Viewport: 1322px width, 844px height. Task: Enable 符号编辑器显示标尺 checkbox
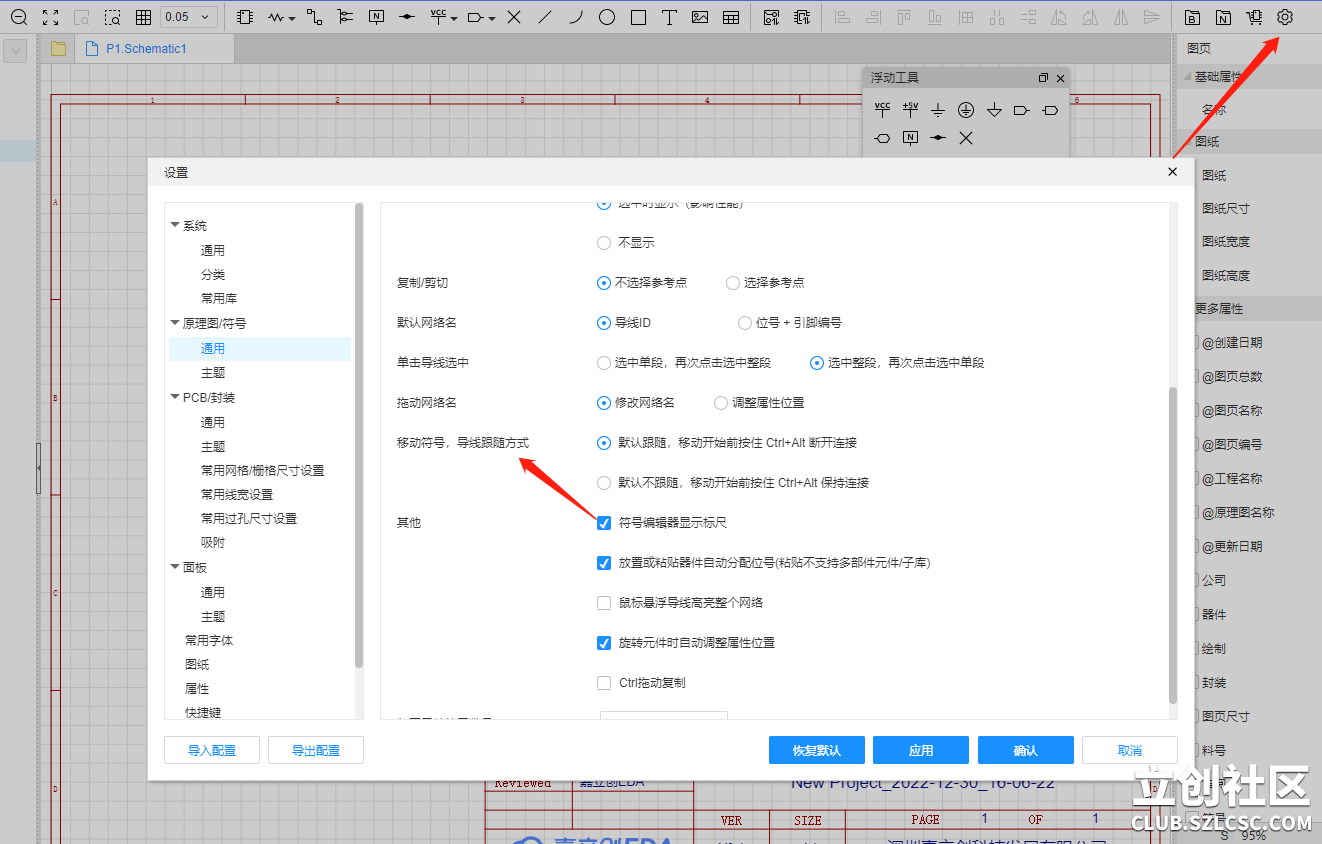604,523
